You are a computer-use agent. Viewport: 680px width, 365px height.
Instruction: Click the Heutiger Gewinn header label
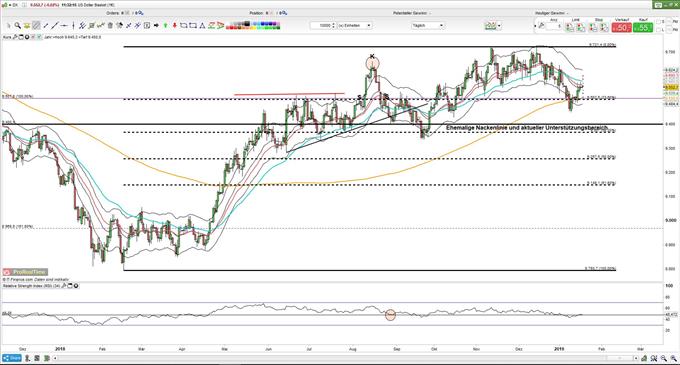tap(549, 13)
